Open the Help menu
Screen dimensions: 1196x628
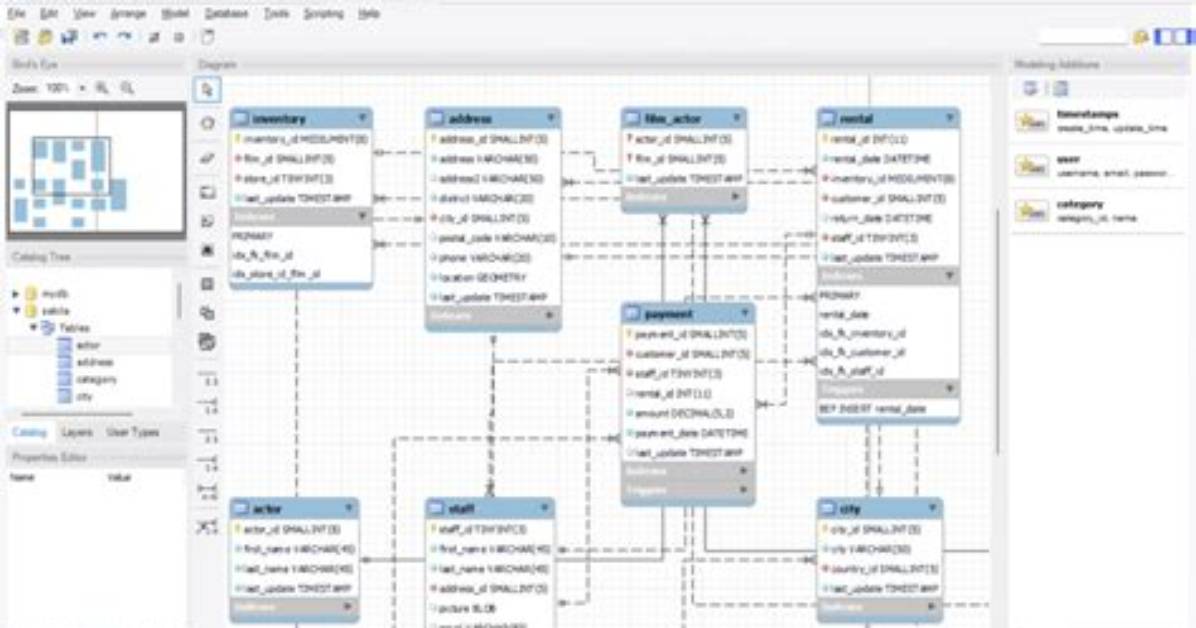(x=368, y=14)
